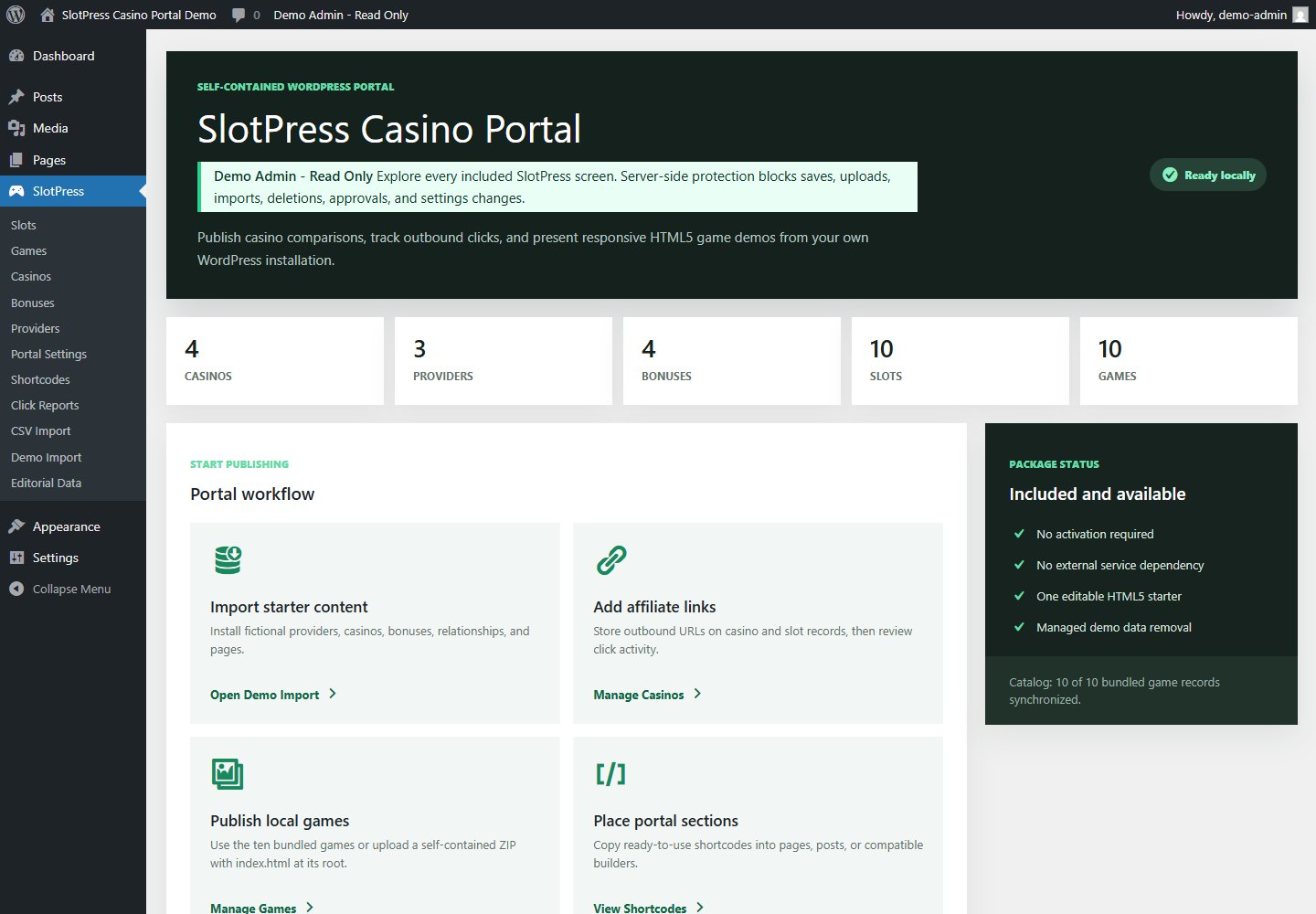Open comments bubble icon in admin bar
The width and height of the screenshot is (1316, 914).
point(239,16)
